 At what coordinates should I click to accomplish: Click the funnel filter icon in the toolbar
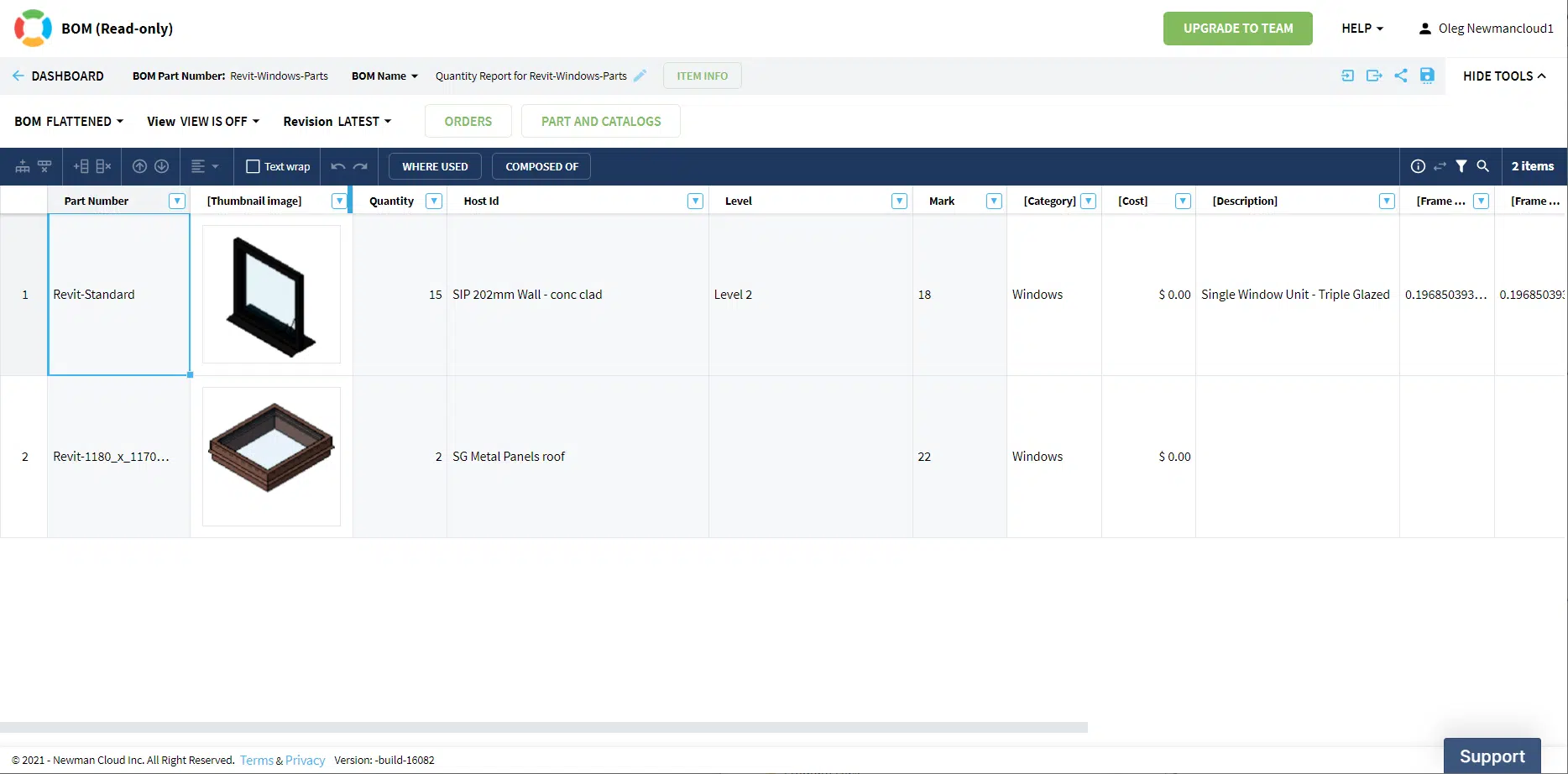(x=1461, y=166)
